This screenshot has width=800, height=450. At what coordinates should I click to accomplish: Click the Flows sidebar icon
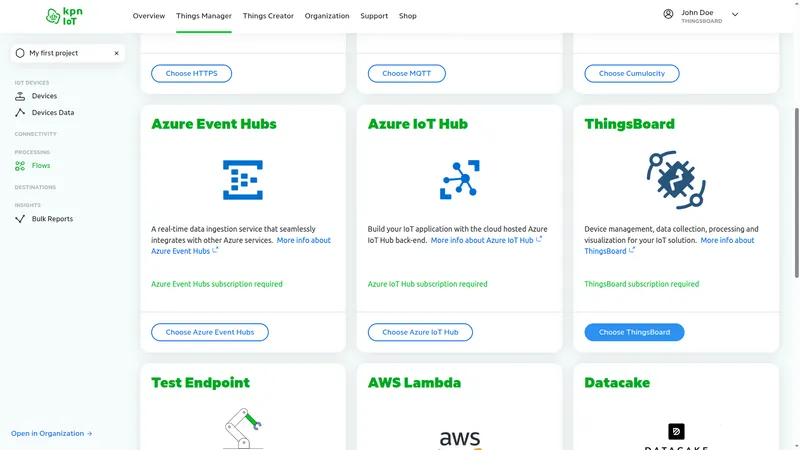click(20, 166)
